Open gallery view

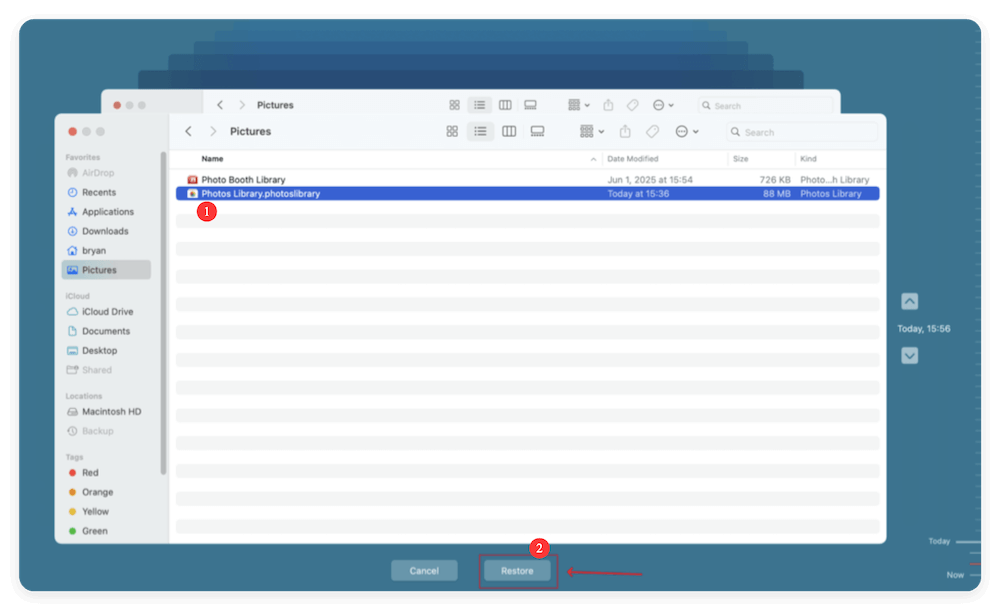click(x=537, y=131)
